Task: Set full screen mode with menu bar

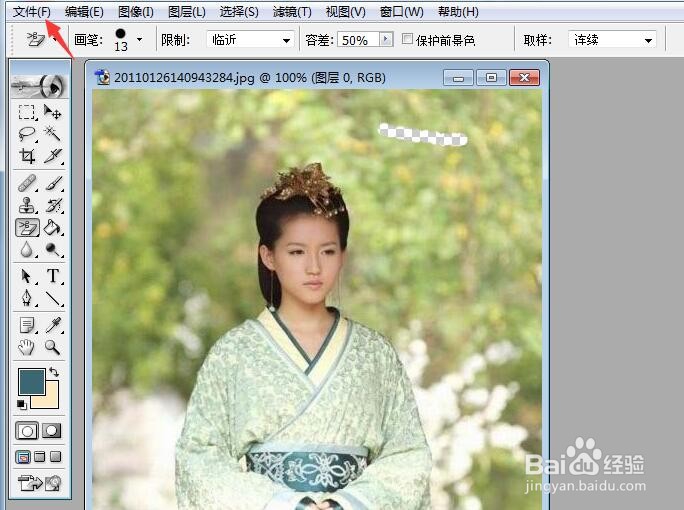Action: [40, 457]
